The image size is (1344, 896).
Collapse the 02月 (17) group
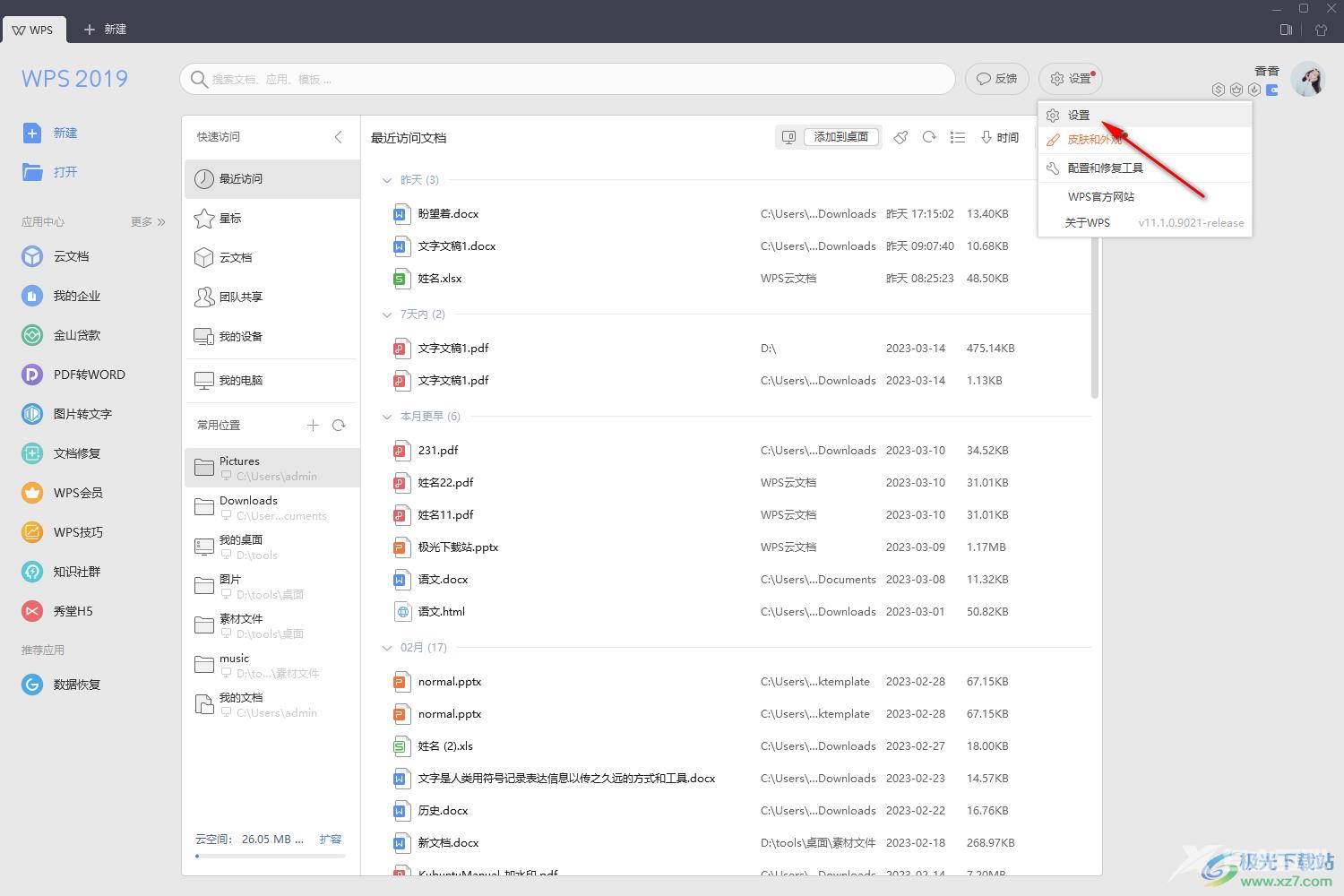[x=387, y=648]
